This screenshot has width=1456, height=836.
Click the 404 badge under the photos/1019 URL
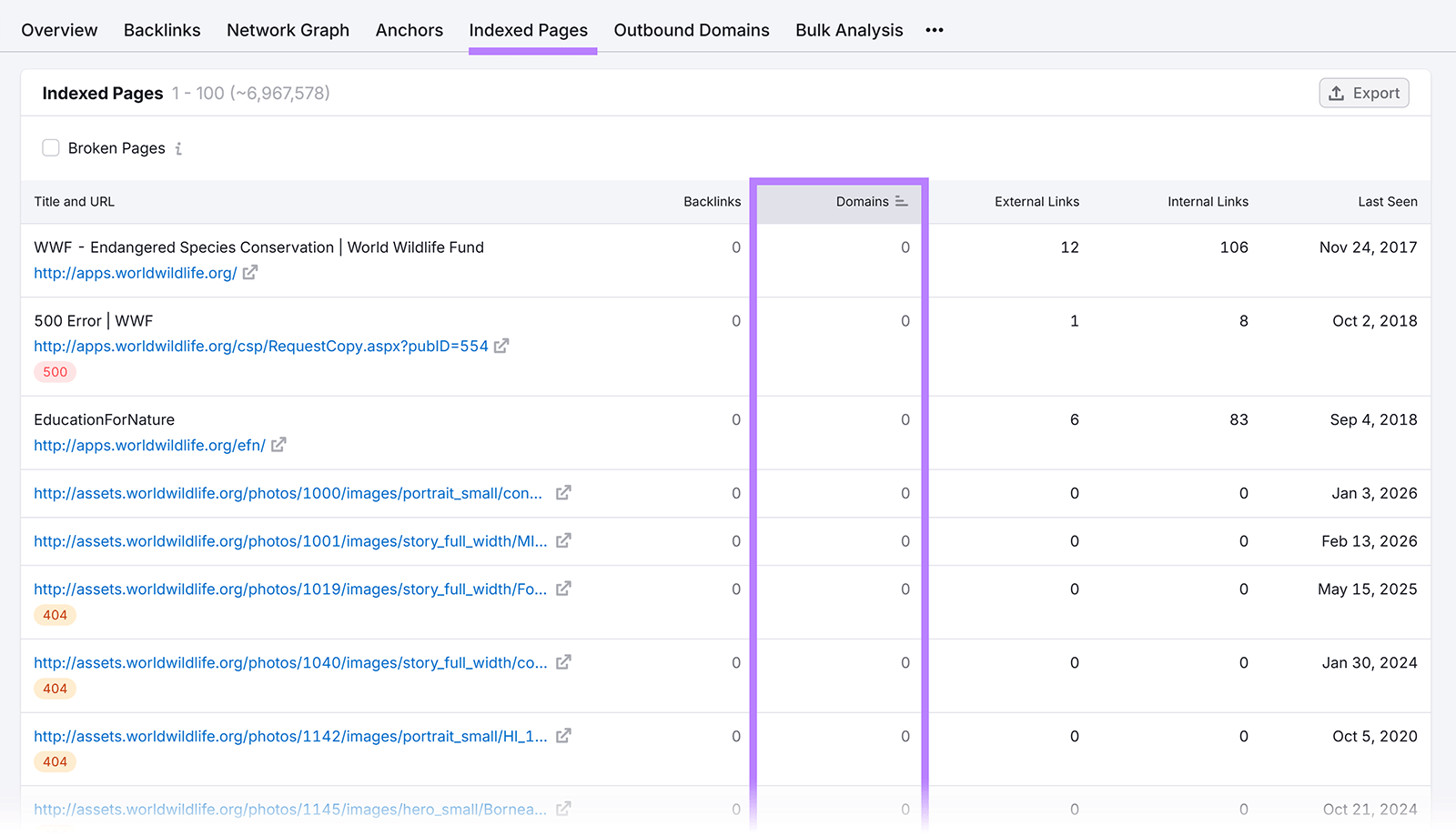coord(55,615)
